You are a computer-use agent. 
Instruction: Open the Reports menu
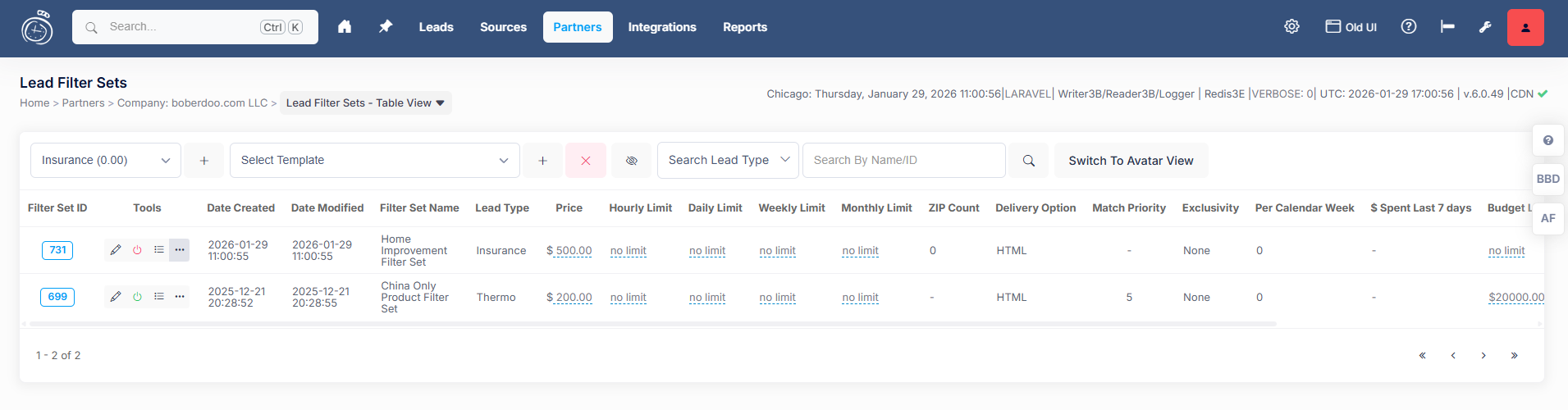click(x=744, y=27)
